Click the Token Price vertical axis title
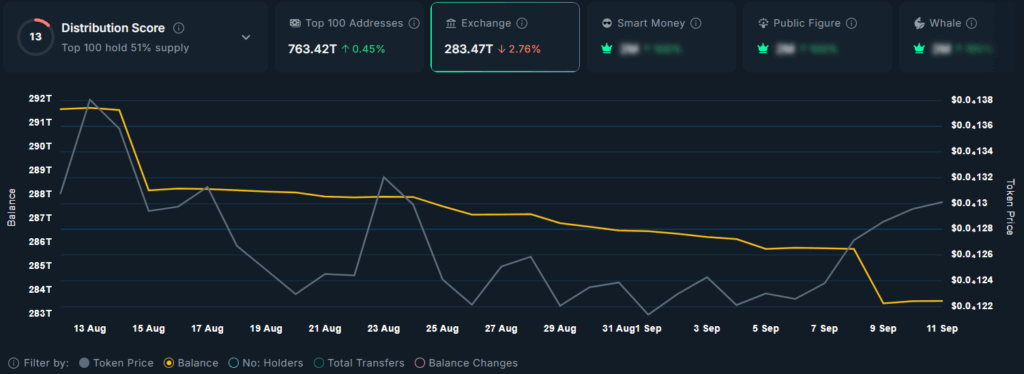The height and width of the screenshot is (374, 1024). [1010, 207]
